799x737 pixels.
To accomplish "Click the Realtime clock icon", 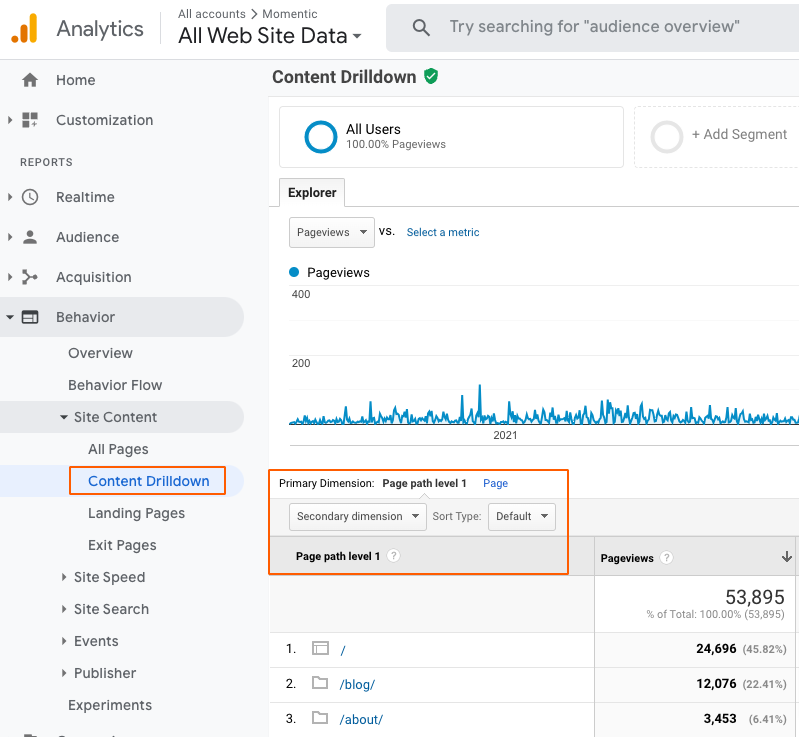I will pos(30,197).
